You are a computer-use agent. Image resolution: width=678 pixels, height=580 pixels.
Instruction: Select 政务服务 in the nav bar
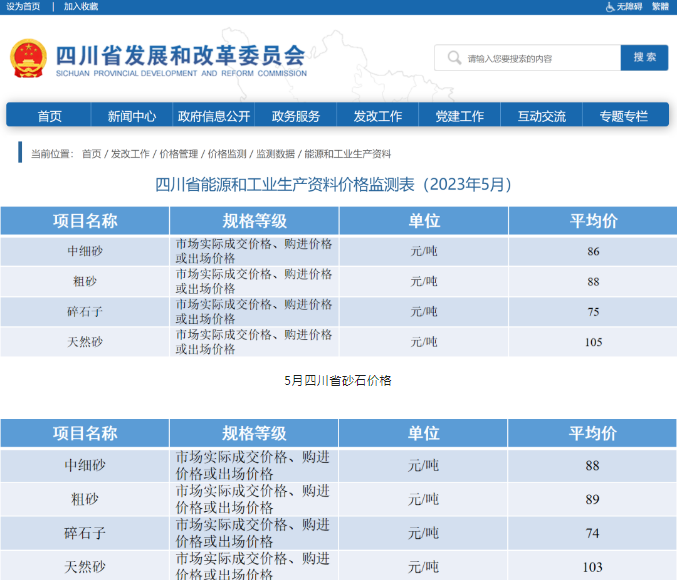295,116
